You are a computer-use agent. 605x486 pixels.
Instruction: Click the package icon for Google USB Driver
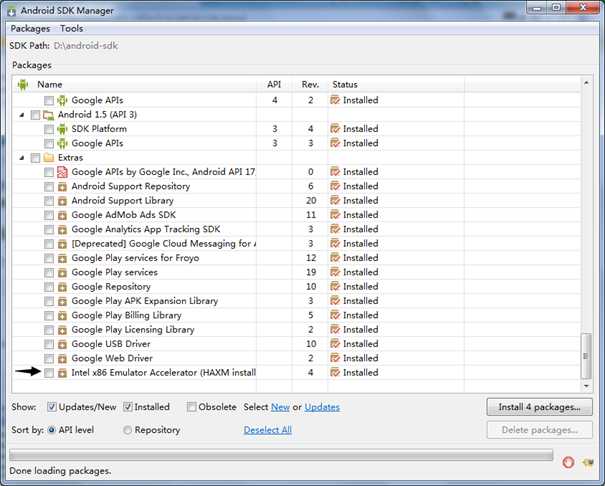tap(62, 345)
